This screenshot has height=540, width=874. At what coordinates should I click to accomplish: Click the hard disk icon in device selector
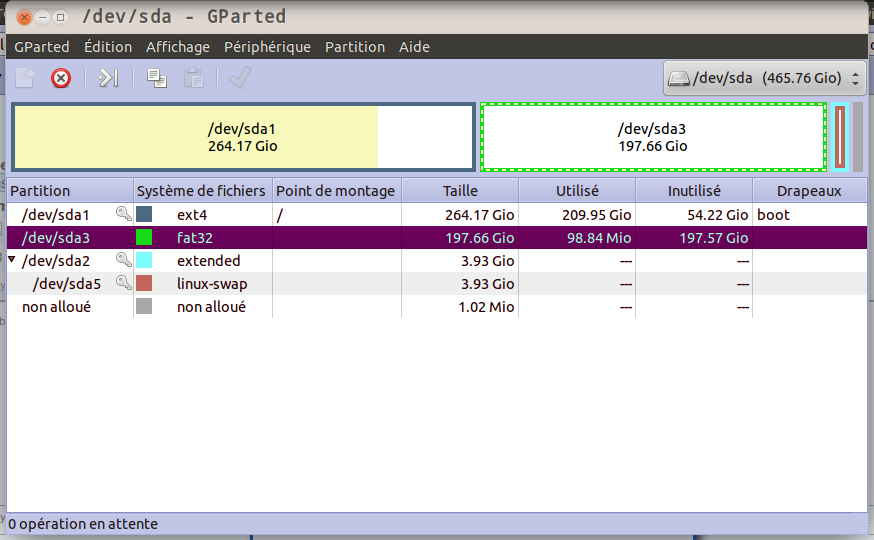click(678, 79)
